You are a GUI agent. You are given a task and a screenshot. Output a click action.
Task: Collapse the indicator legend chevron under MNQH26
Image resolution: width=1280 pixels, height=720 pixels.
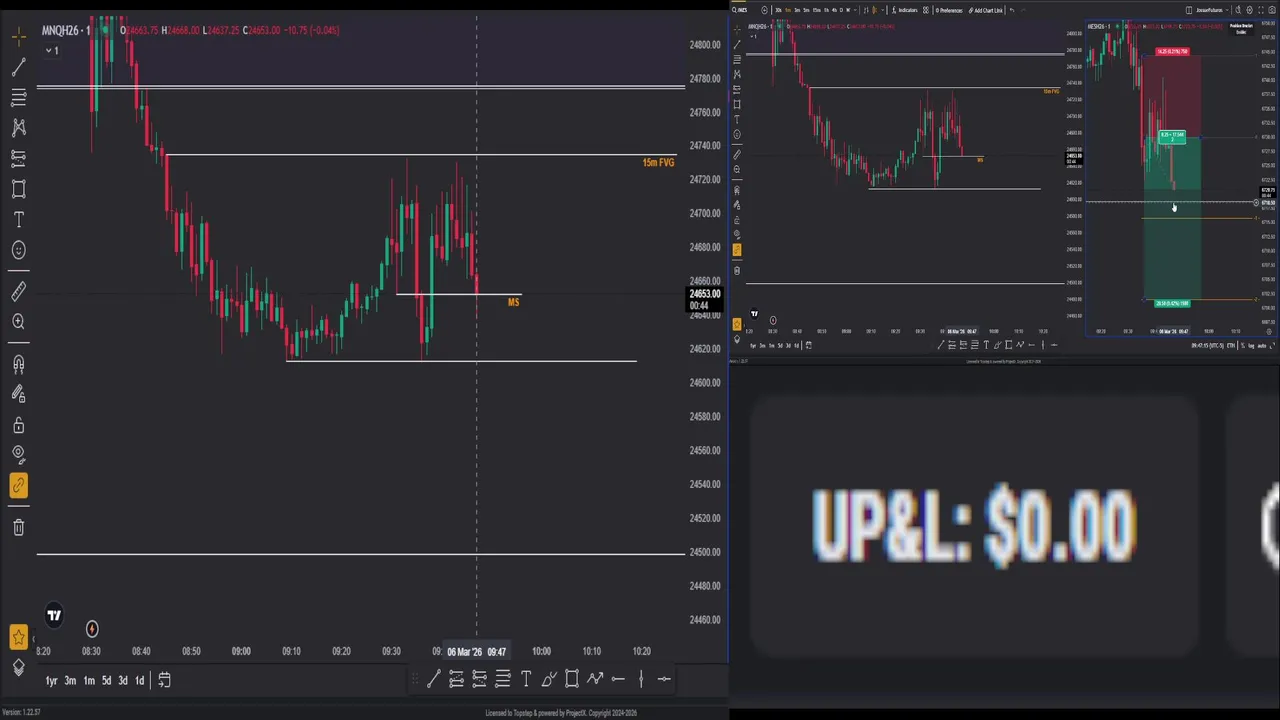47,50
